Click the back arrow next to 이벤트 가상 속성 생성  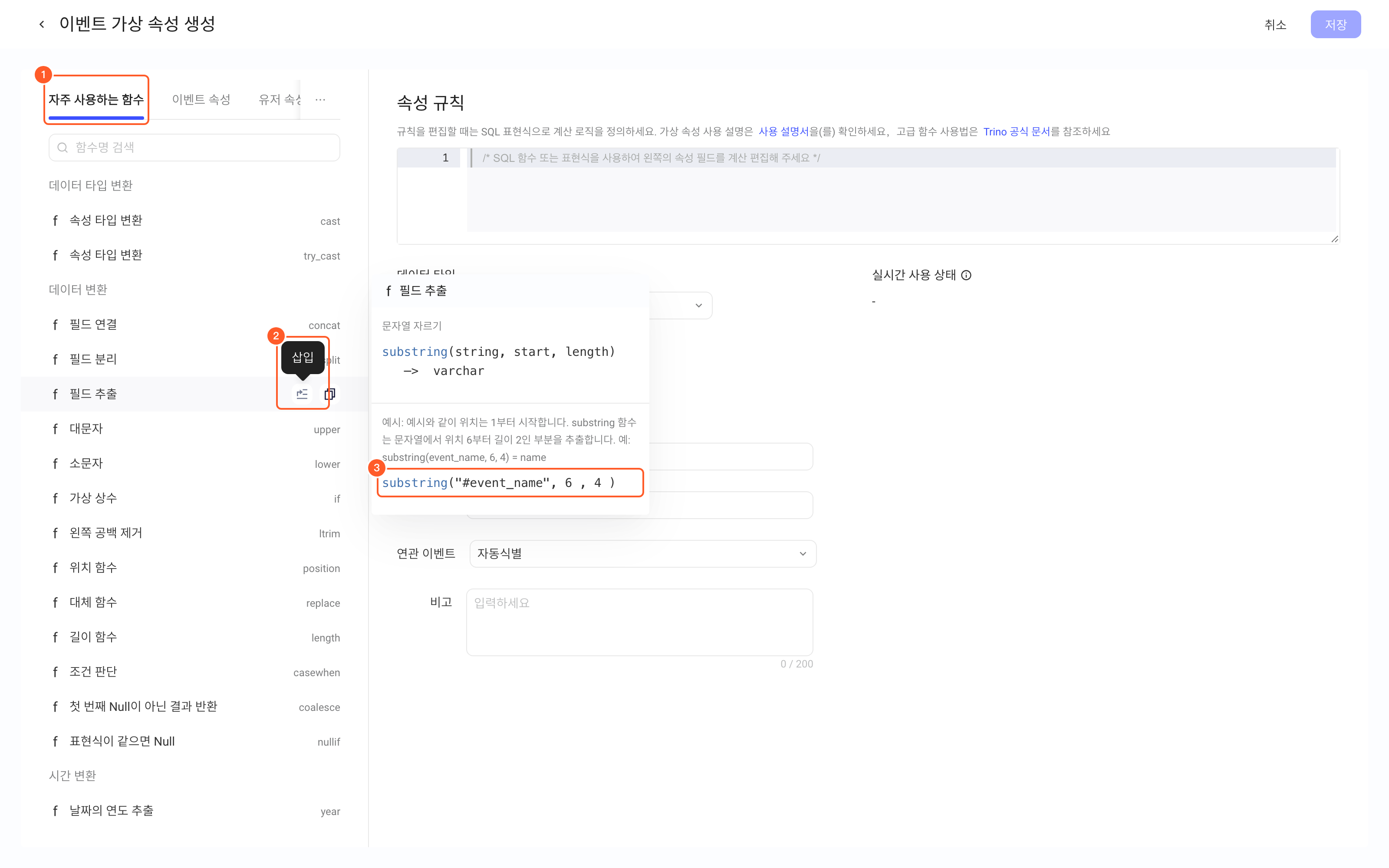click(x=42, y=24)
